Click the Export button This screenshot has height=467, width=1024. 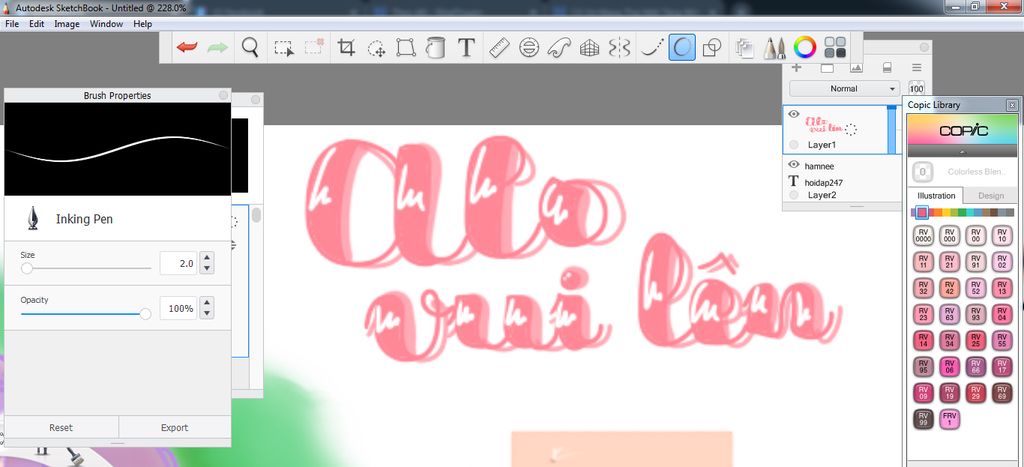pos(174,428)
